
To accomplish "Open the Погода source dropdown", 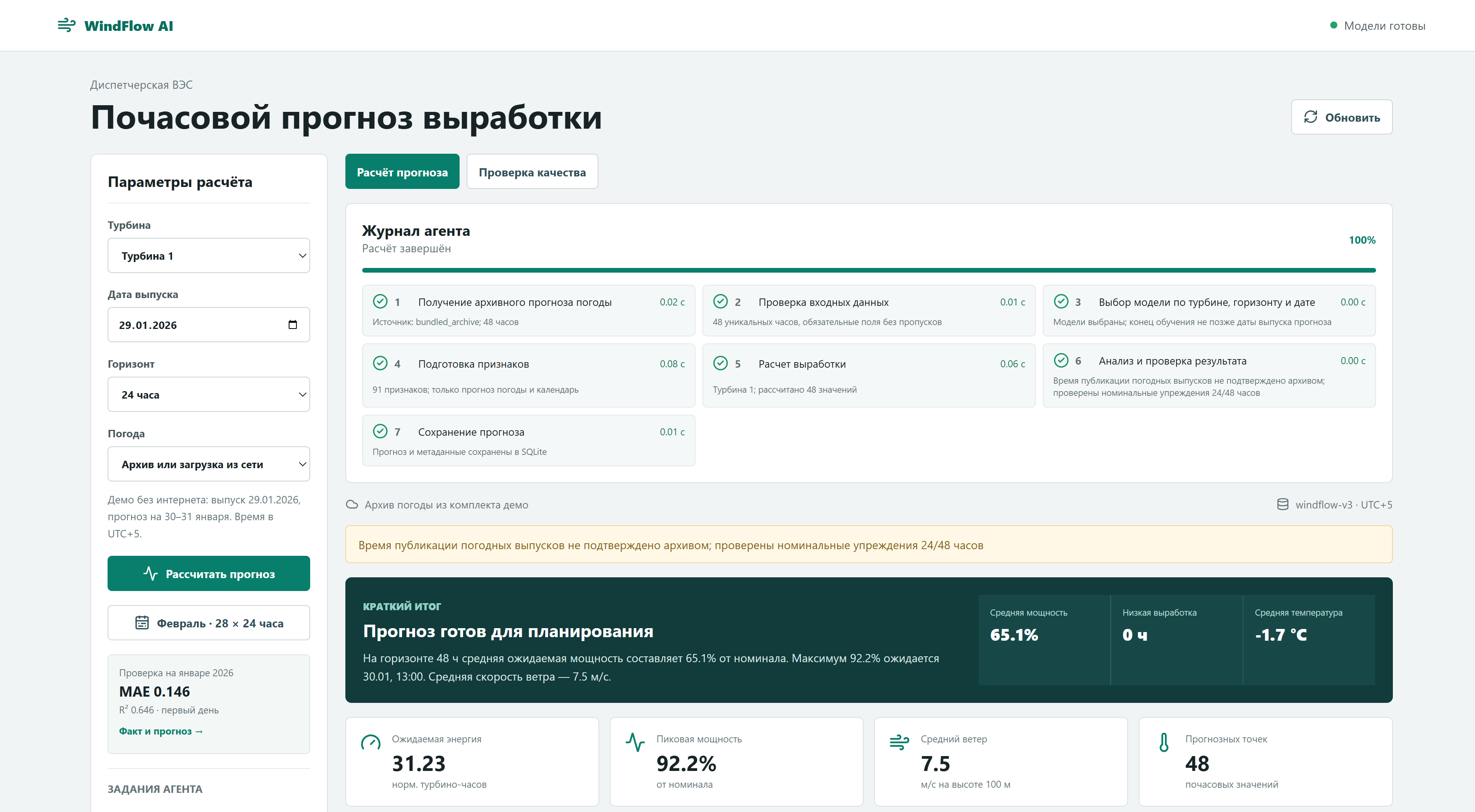I will click(208, 464).
